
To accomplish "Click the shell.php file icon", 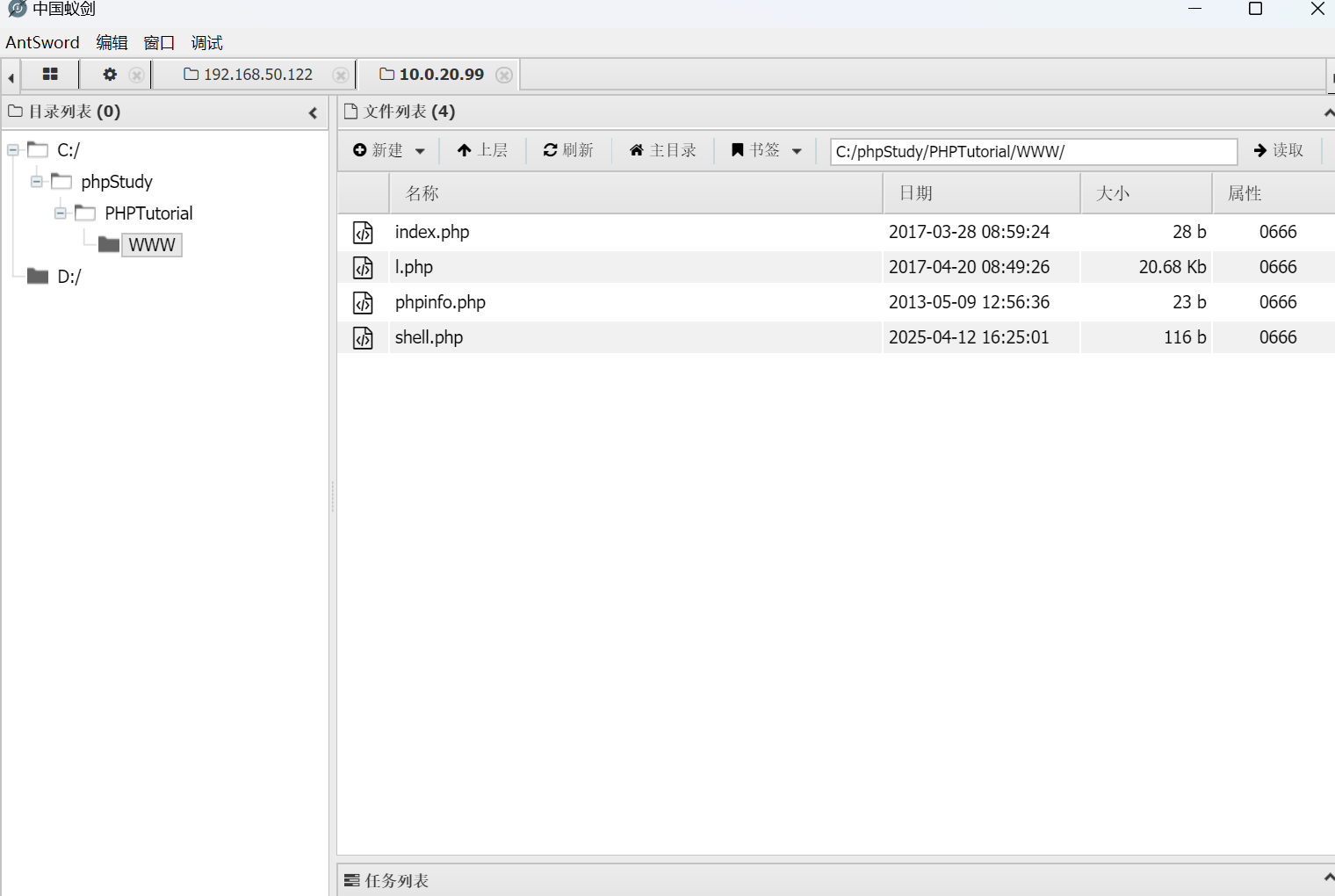I will coord(363,338).
